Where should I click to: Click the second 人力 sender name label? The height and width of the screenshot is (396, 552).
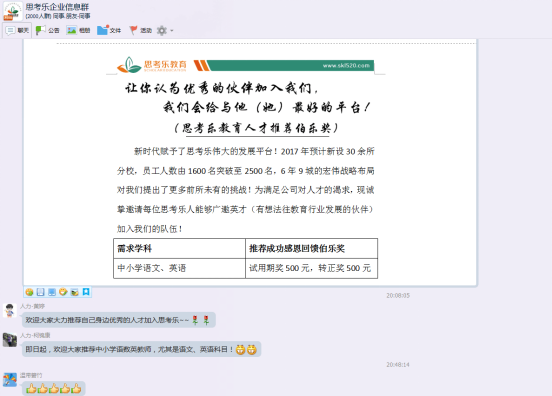[x=35, y=335]
